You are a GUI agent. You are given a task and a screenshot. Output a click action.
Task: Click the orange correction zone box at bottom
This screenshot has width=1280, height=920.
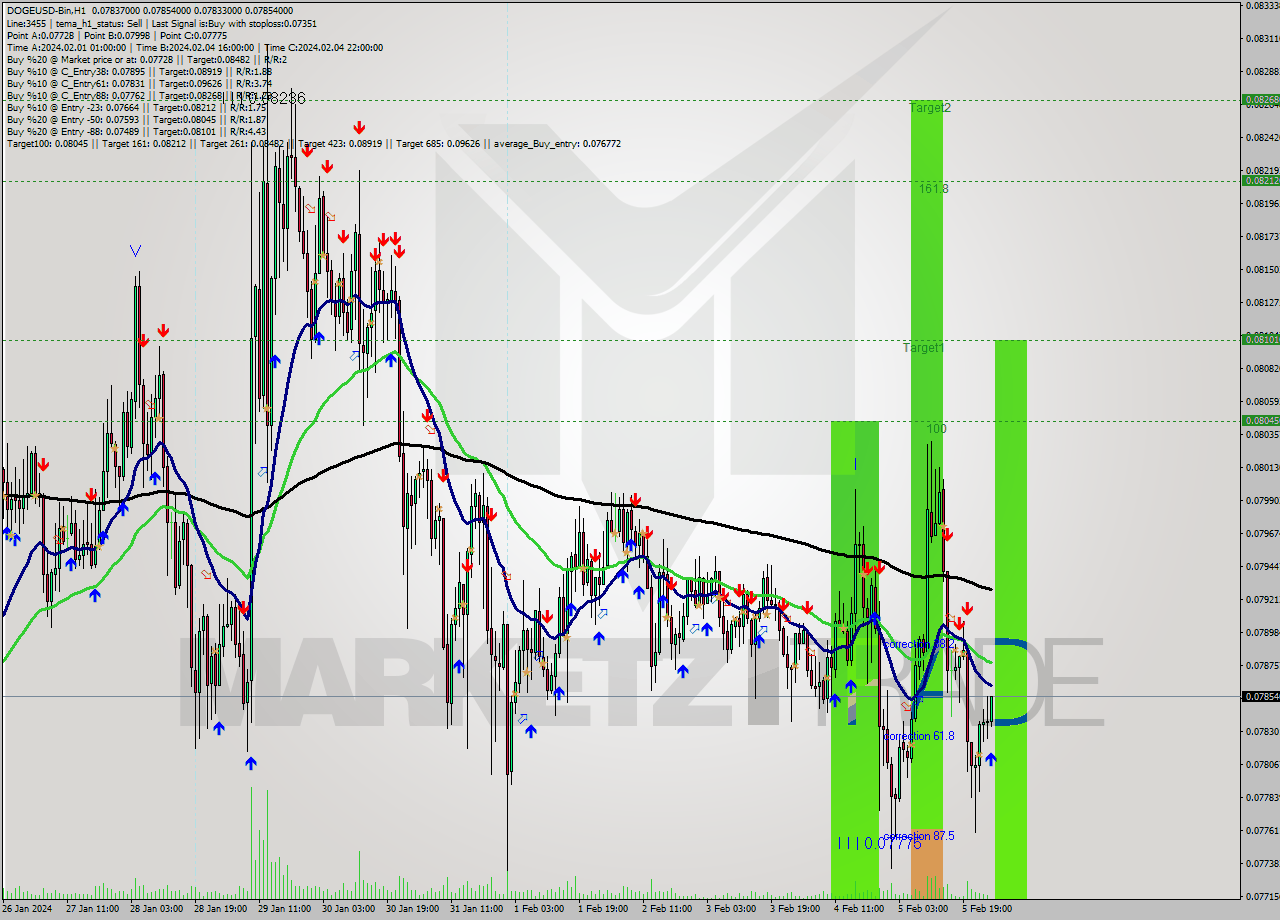(926, 865)
